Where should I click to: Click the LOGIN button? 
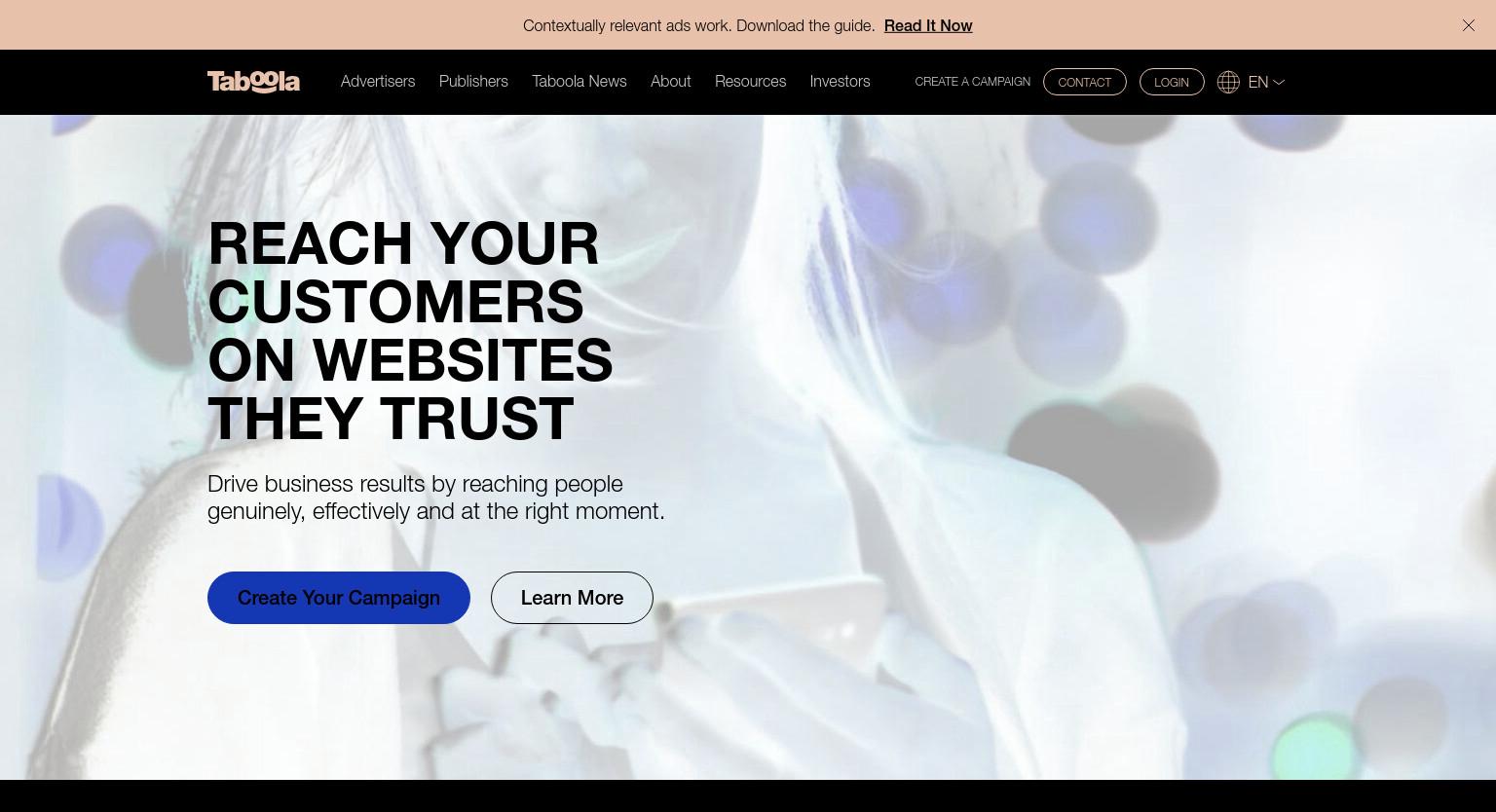(x=1172, y=82)
